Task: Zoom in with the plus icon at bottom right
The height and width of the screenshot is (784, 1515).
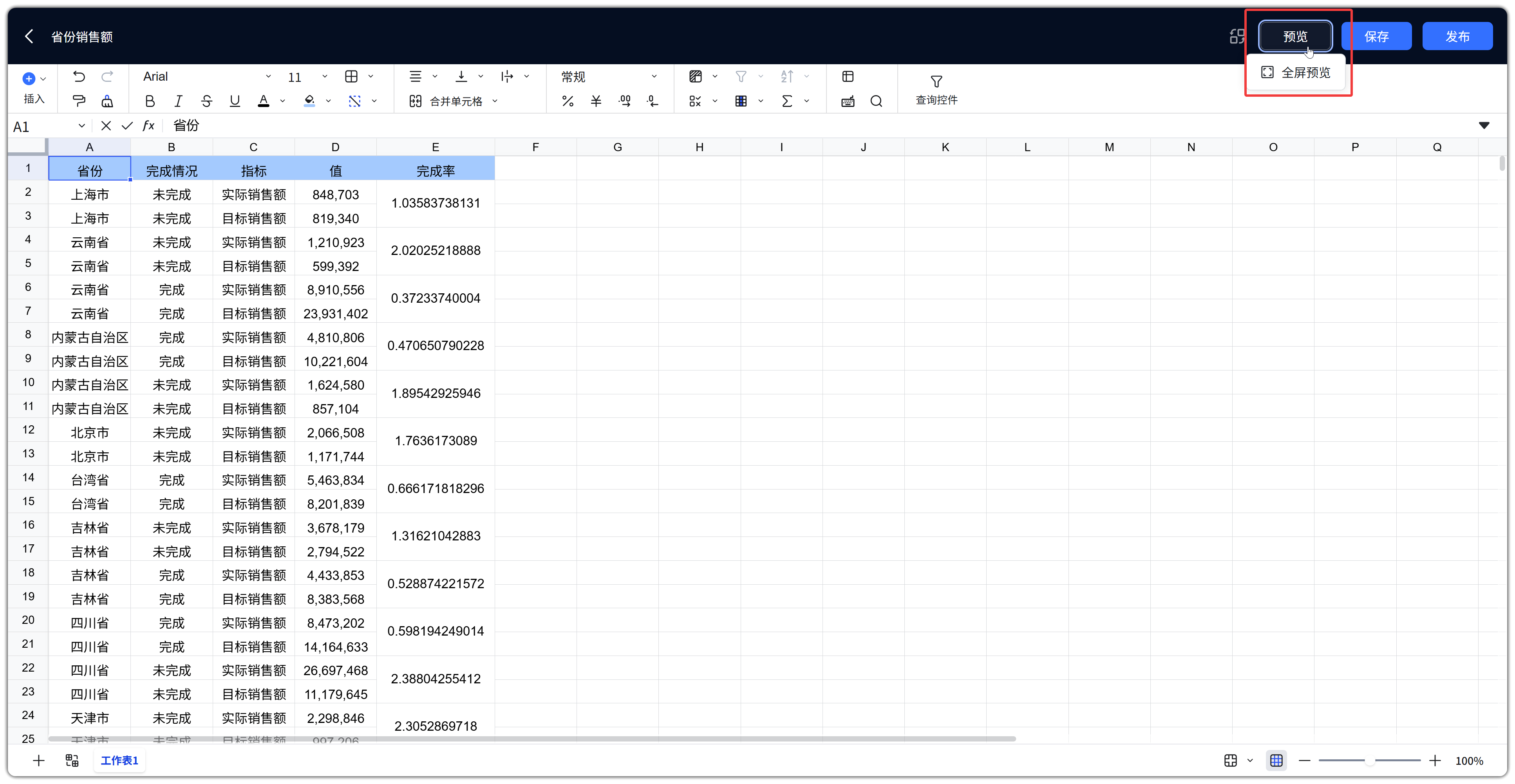Action: click(x=1434, y=761)
